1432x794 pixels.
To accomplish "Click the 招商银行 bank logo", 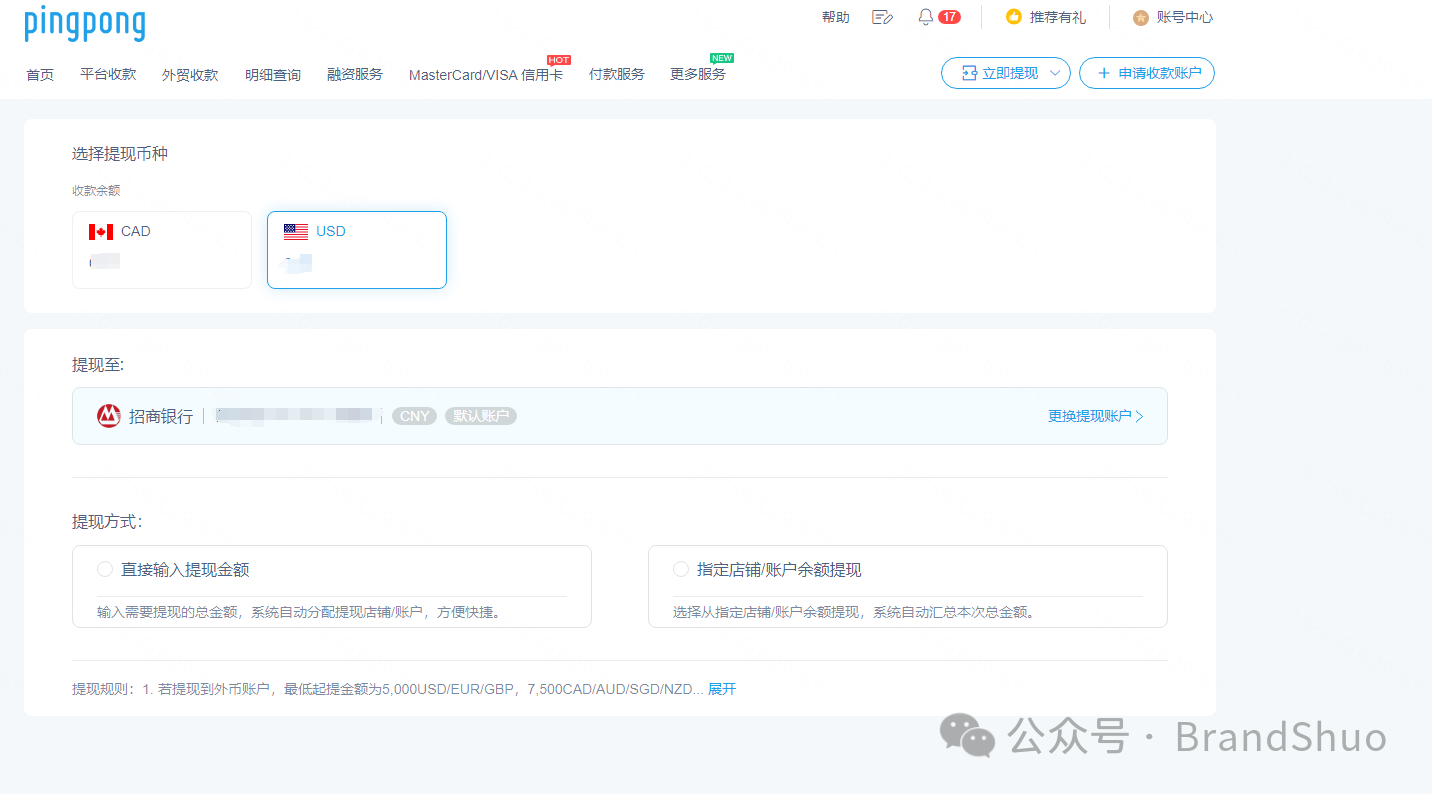I will (x=108, y=415).
